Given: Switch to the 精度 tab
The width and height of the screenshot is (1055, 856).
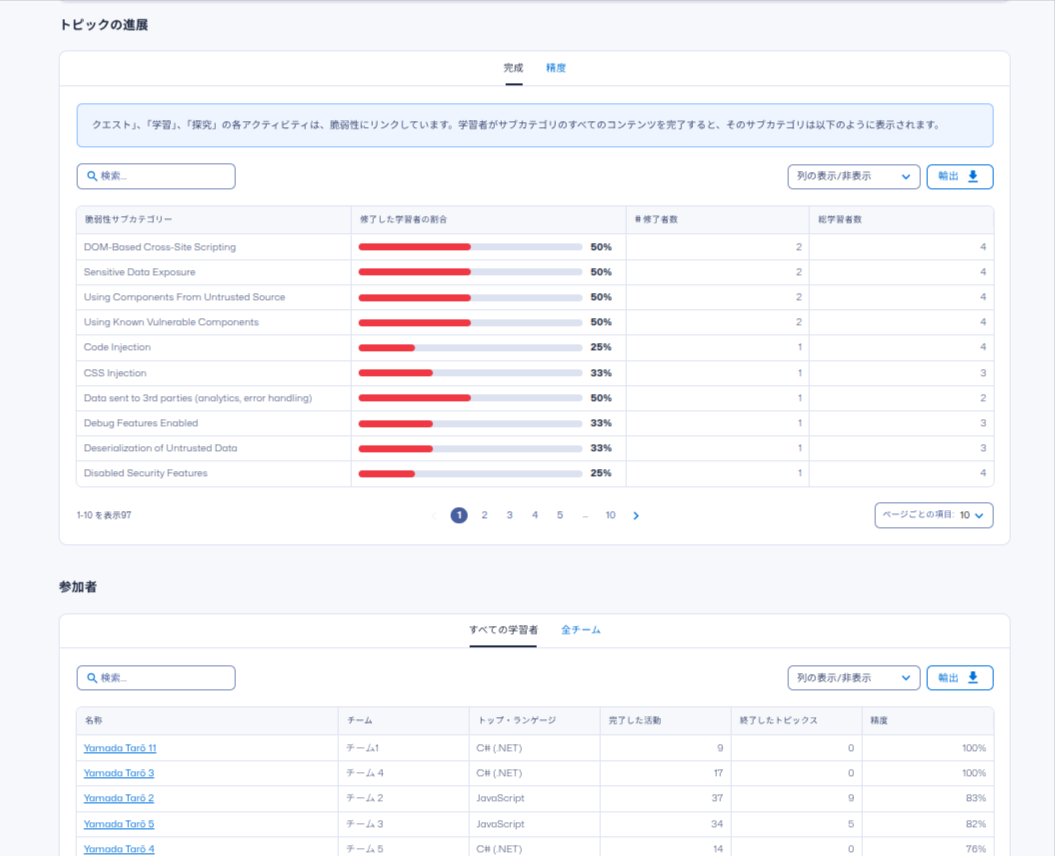Looking at the screenshot, I should pyautogui.click(x=556, y=68).
